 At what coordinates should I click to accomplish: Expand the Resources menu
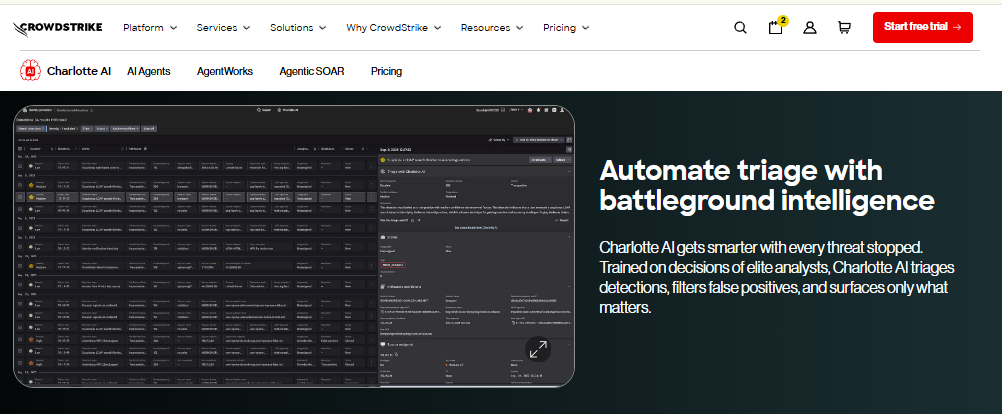pos(492,27)
